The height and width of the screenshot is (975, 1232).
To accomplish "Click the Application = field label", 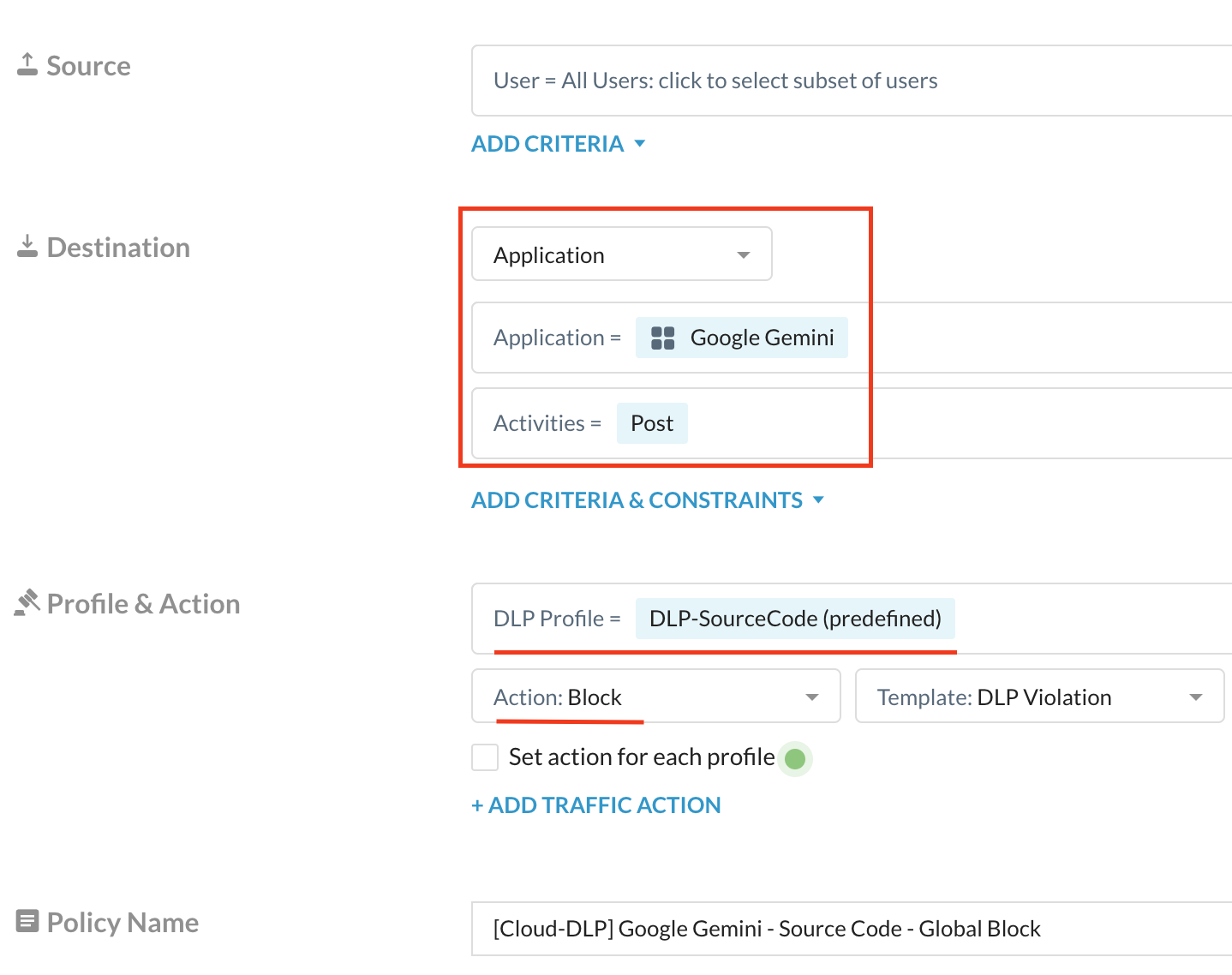I will click(x=557, y=338).
